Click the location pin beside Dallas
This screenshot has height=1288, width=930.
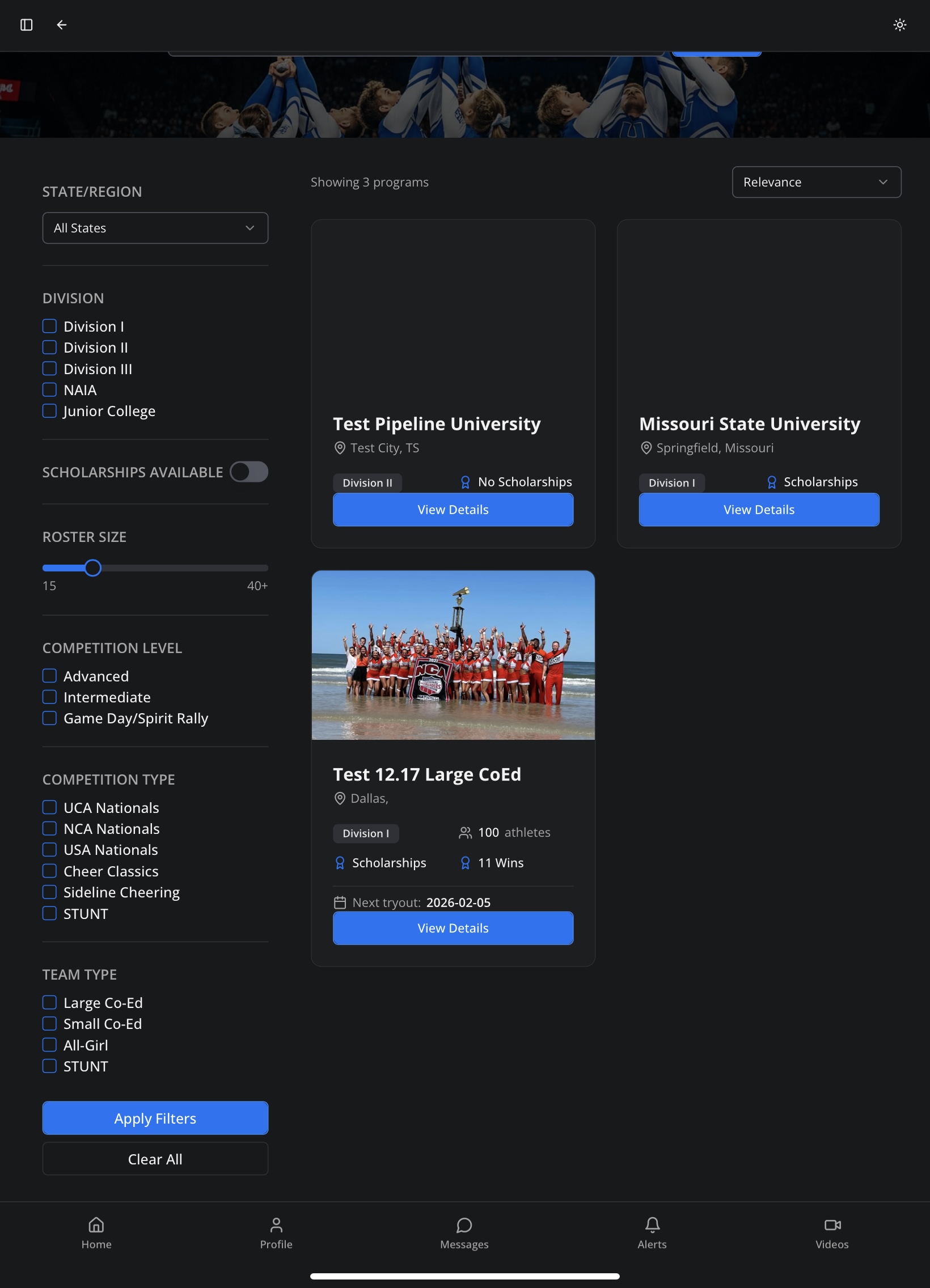click(x=340, y=798)
